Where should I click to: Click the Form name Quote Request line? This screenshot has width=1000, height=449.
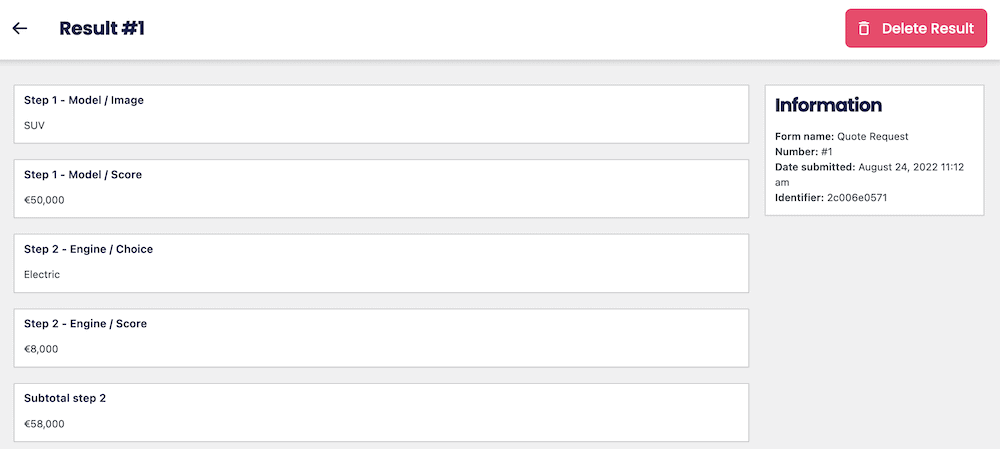842,136
